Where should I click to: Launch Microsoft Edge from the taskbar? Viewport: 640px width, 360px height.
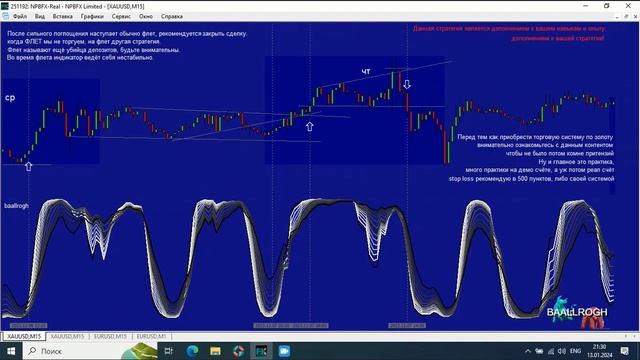click(x=192, y=351)
